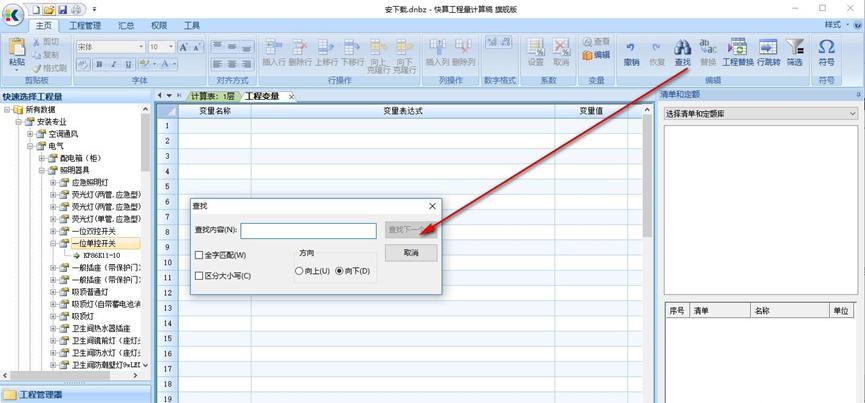Expand the 配电箱（柜） tree node
865x403 pixels.
coord(41,158)
